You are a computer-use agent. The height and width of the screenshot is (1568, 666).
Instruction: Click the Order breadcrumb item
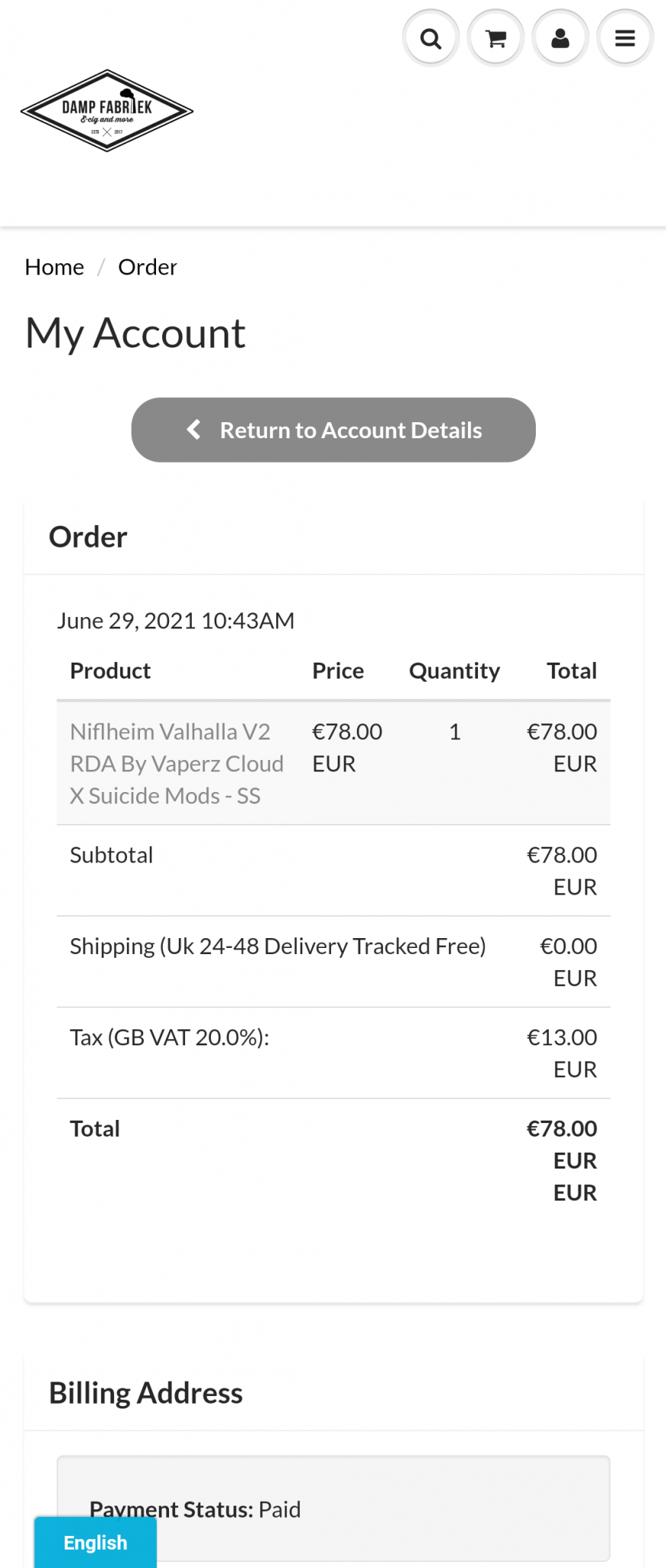pyautogui.click(x=147, y=267)
